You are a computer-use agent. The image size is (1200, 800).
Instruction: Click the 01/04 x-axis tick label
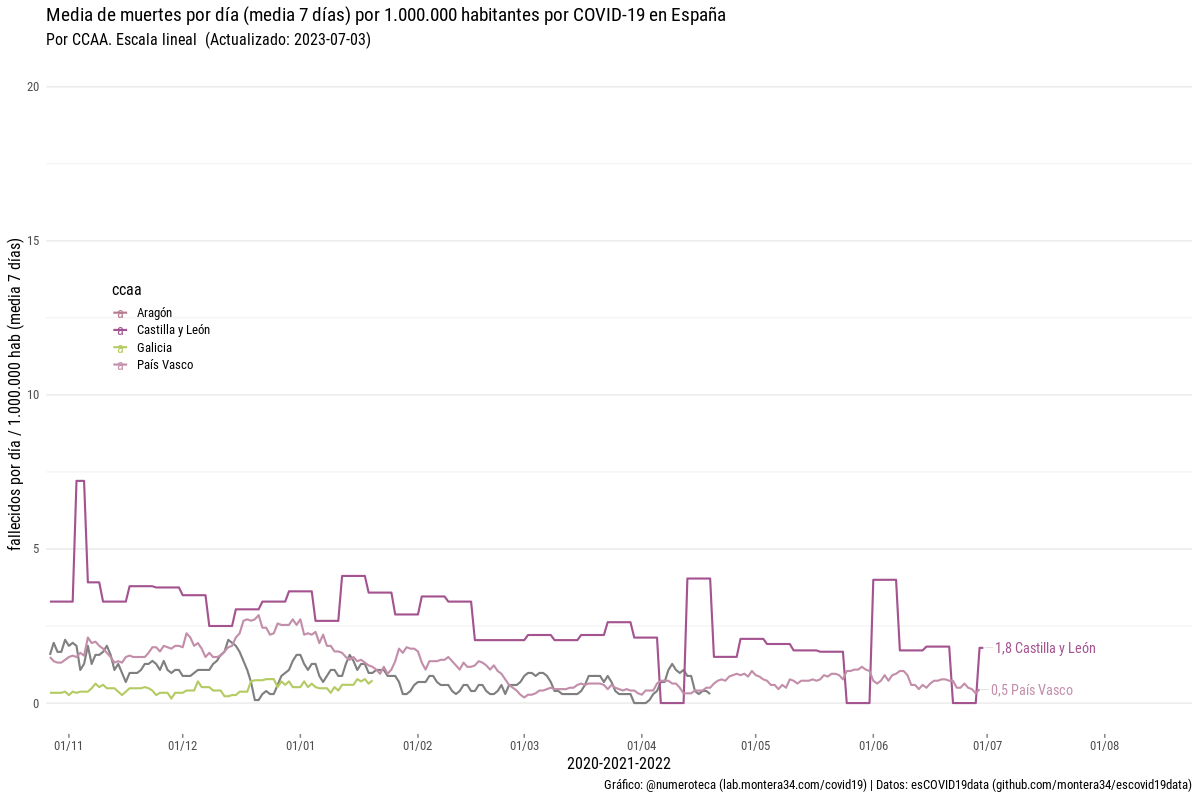pyautogui.click(x=641, y=745)
